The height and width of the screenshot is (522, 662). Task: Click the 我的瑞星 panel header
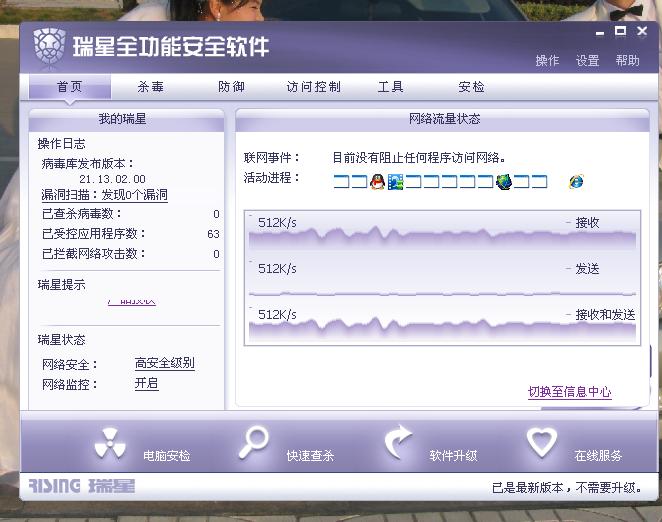point(126,119)
